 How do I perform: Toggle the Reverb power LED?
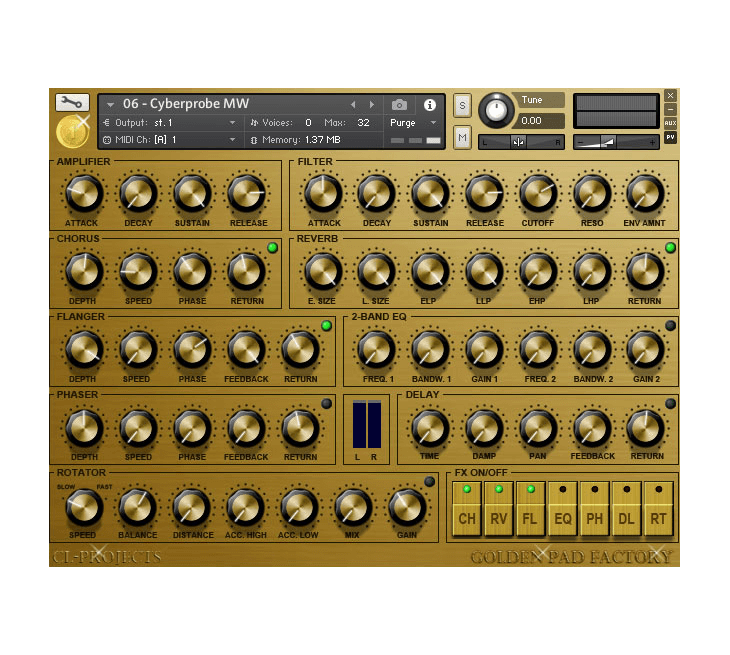[x=670, y=248]
